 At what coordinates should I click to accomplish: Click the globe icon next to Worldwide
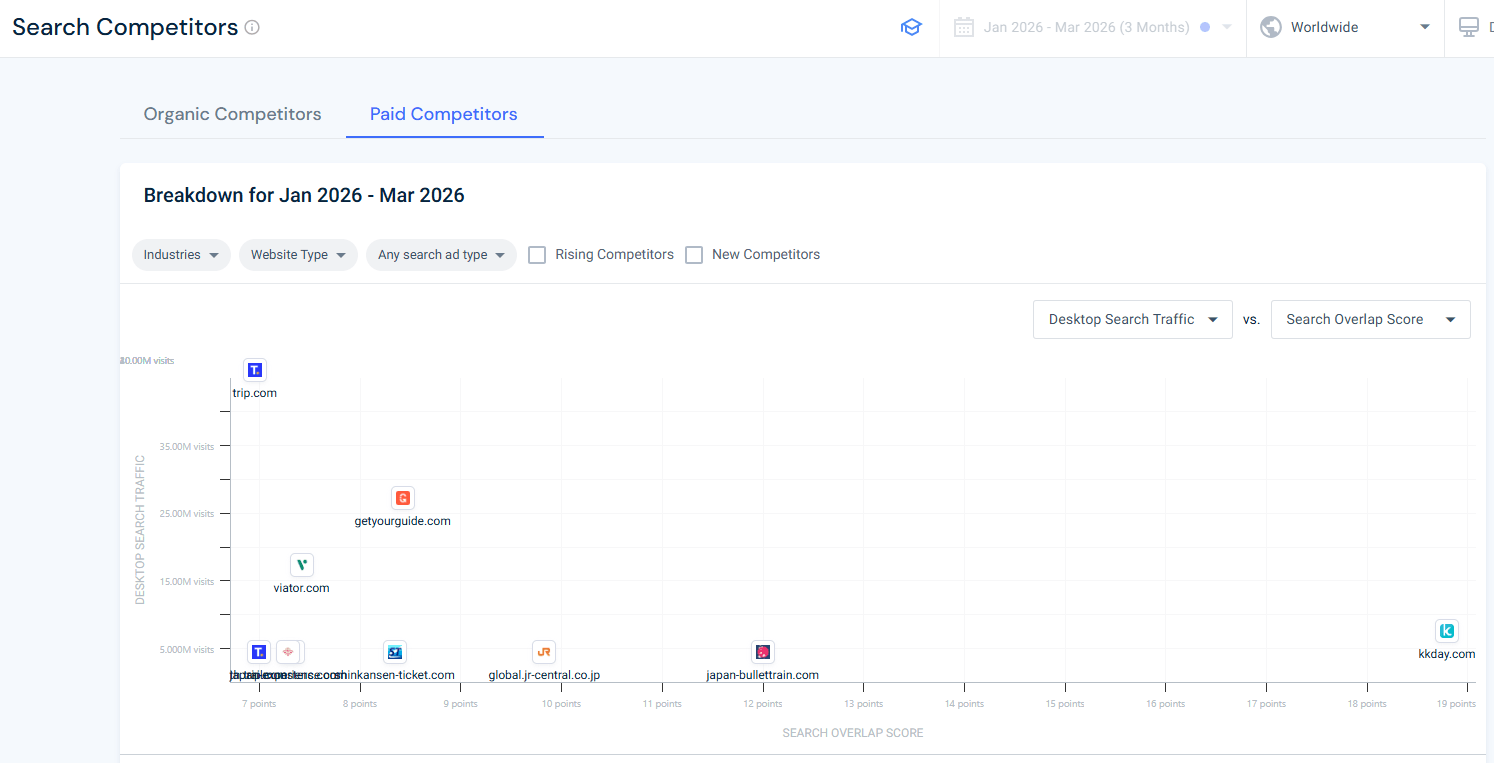(x=1271, y=27)
